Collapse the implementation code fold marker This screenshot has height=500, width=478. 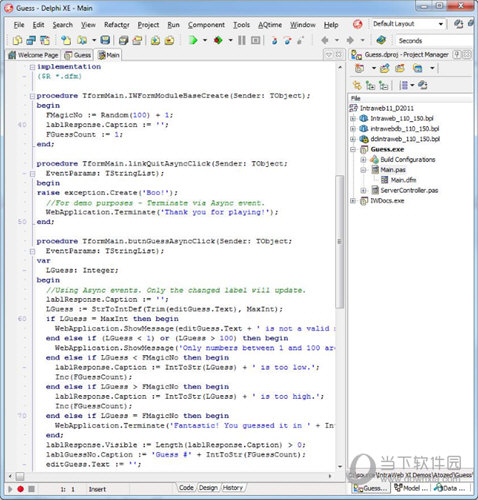32,67
